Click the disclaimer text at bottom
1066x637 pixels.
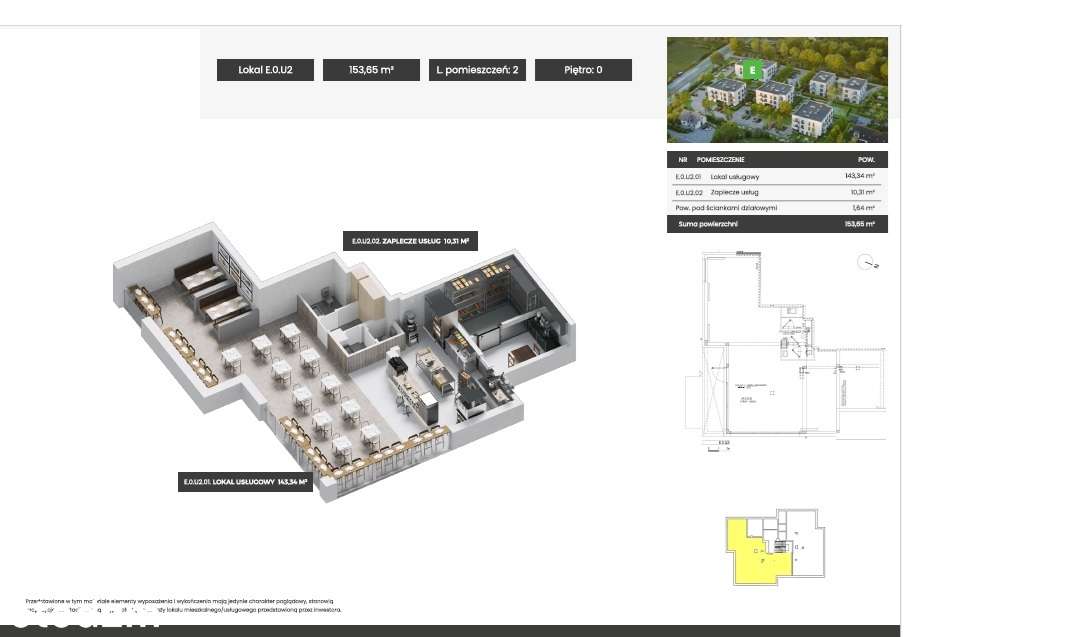pyautogui.click(x=184, y=606)
